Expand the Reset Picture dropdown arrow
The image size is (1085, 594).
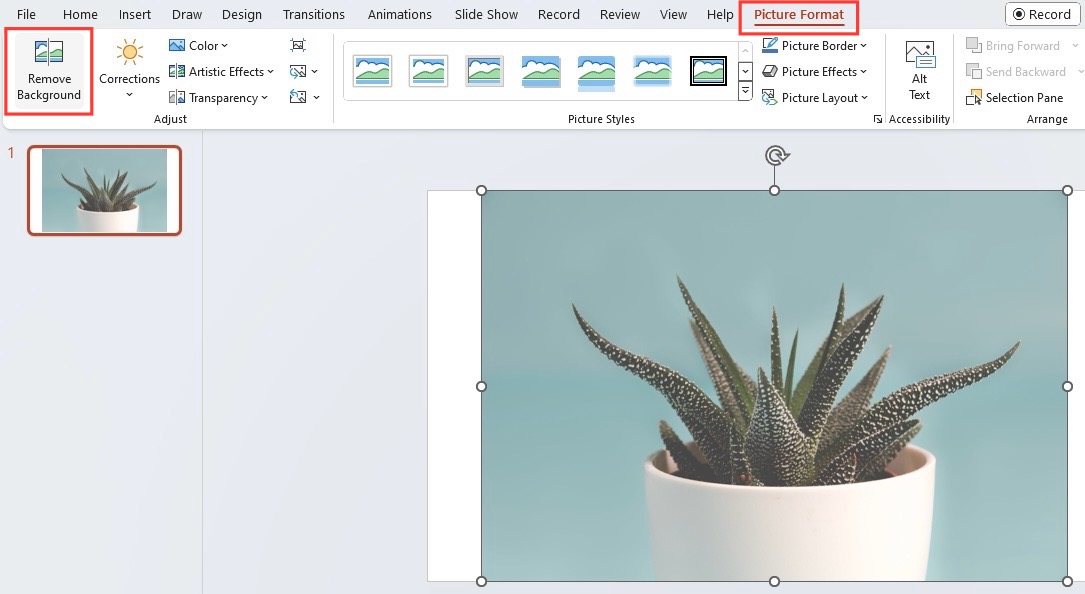pos(316,98)
